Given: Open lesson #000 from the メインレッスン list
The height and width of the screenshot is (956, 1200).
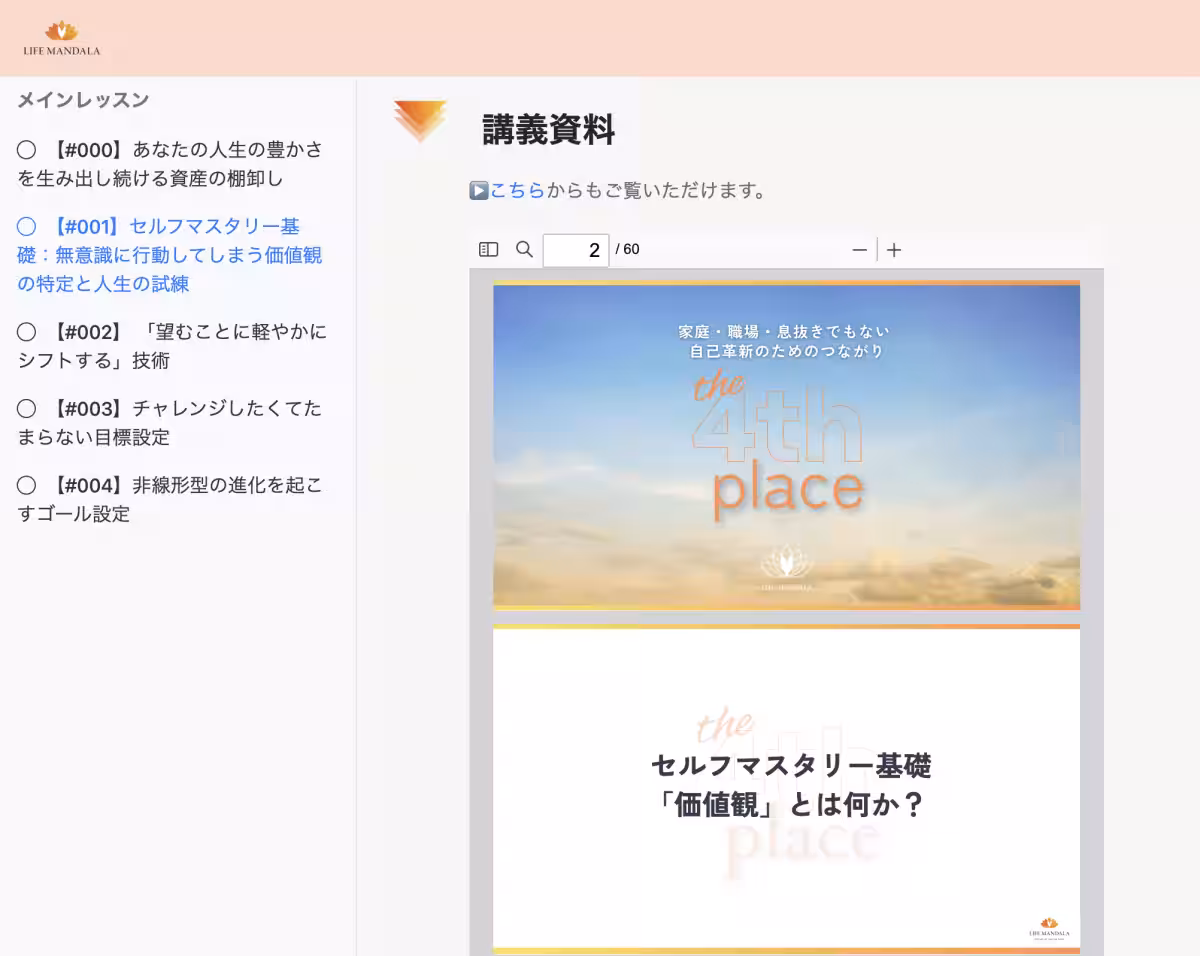Looking at the screenshot, I should 175,164.
